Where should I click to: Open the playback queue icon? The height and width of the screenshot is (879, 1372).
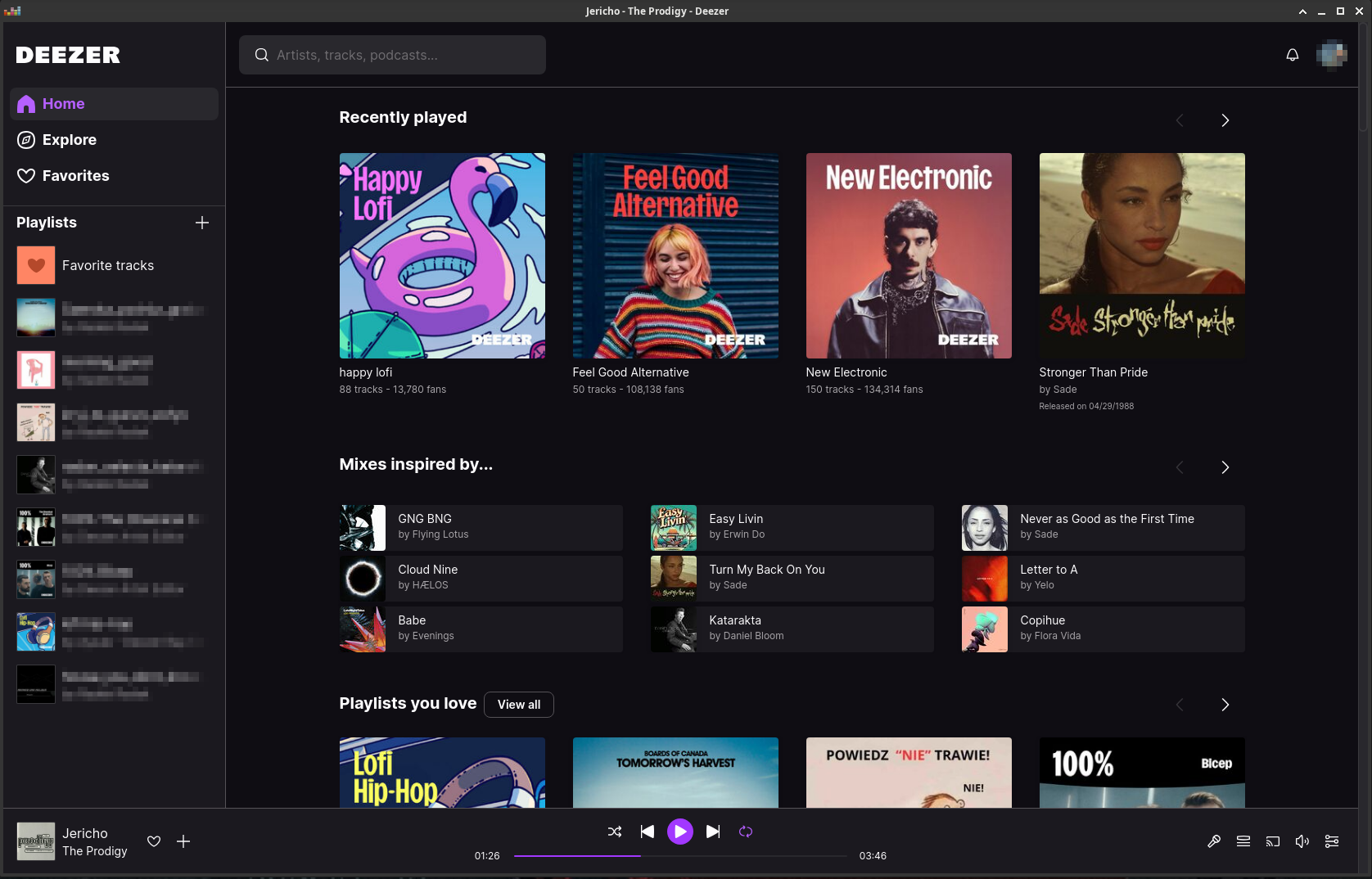(1243, 841)
